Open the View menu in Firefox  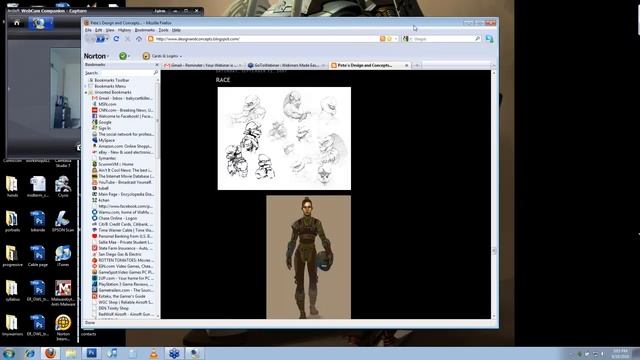[x=110, y=30]
